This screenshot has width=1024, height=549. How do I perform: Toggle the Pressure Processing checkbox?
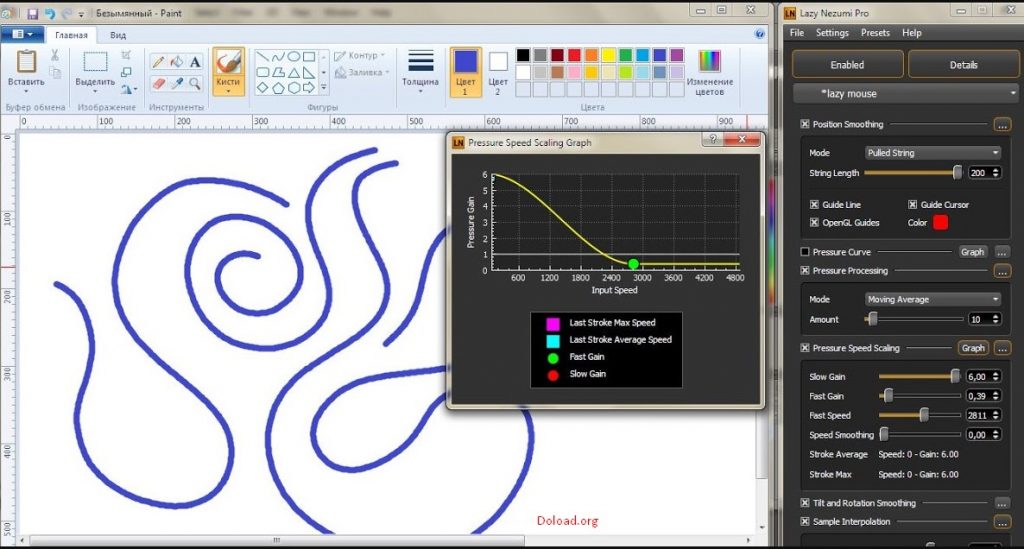[805, 270]
